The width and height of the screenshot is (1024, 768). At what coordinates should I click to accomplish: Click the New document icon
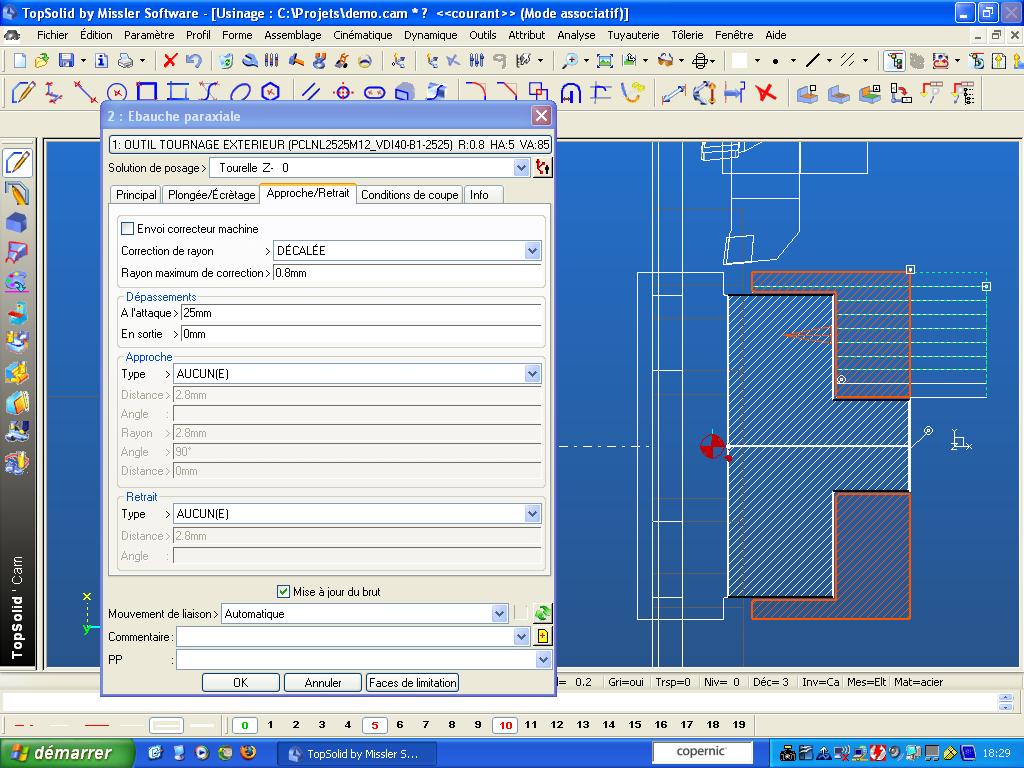pyautogui.click(x=20, y=61)
